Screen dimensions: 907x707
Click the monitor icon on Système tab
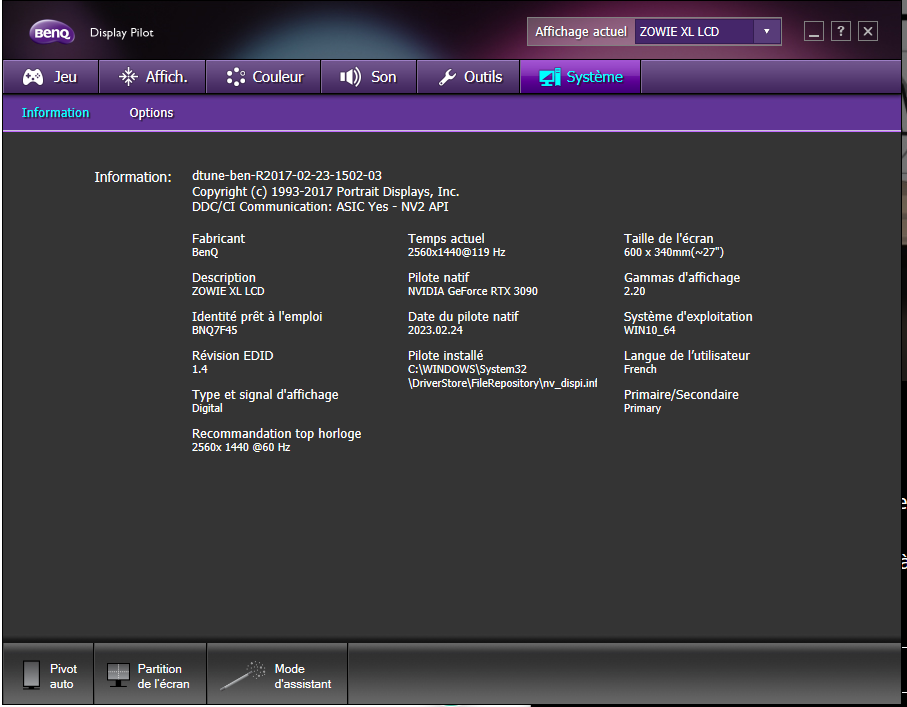point(550,77)
